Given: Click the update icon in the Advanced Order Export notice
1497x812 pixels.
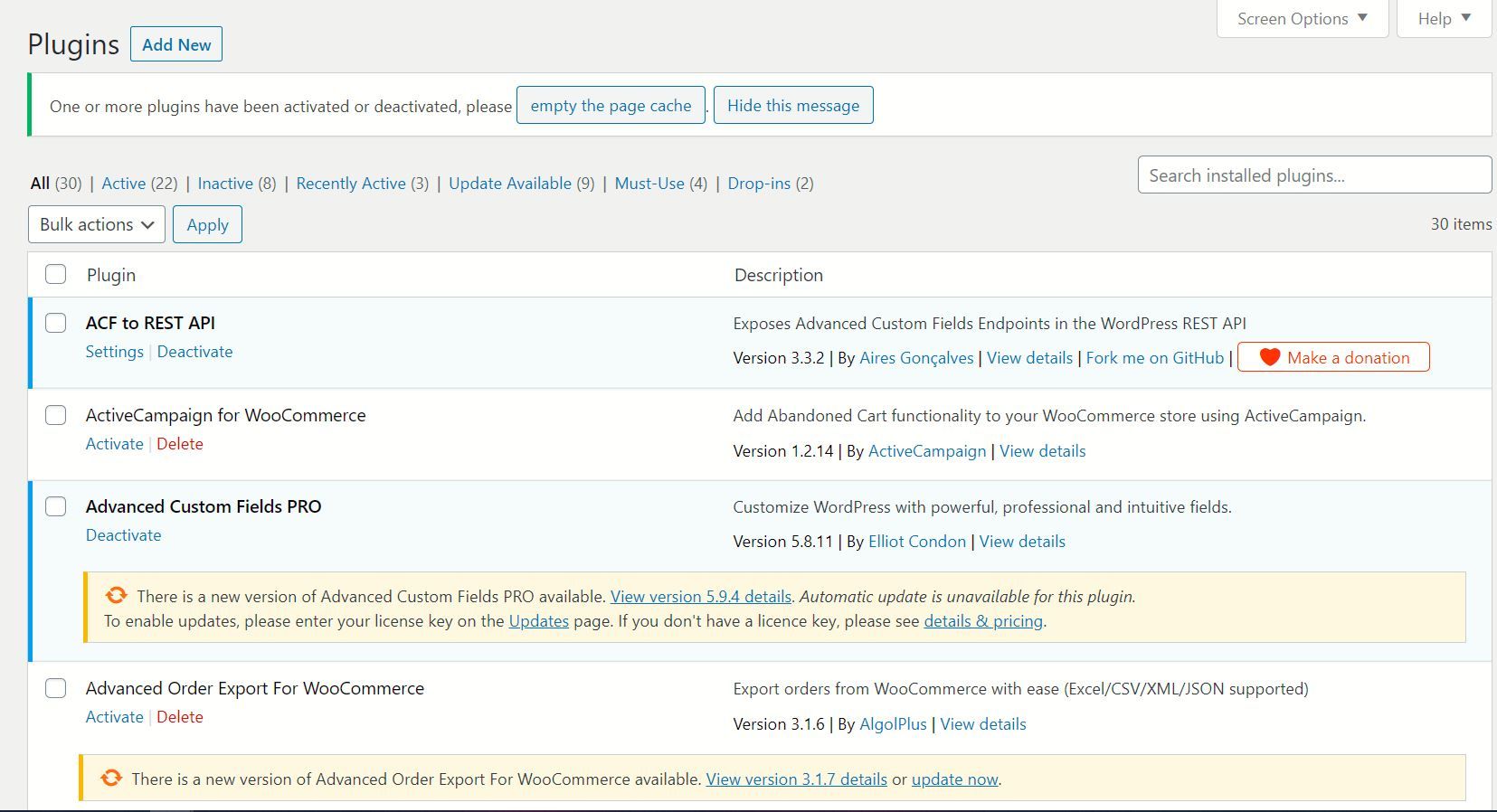Looking at the screenshot, I should click(111, 778).
